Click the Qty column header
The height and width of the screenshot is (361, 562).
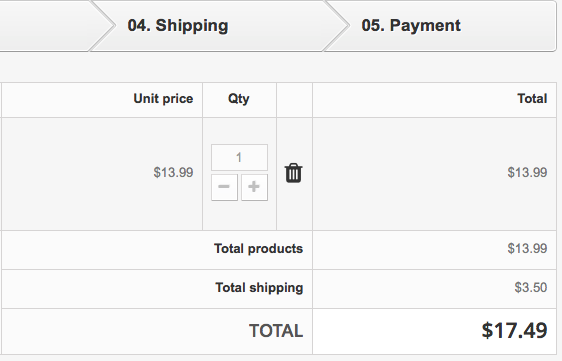click(239, 99)
